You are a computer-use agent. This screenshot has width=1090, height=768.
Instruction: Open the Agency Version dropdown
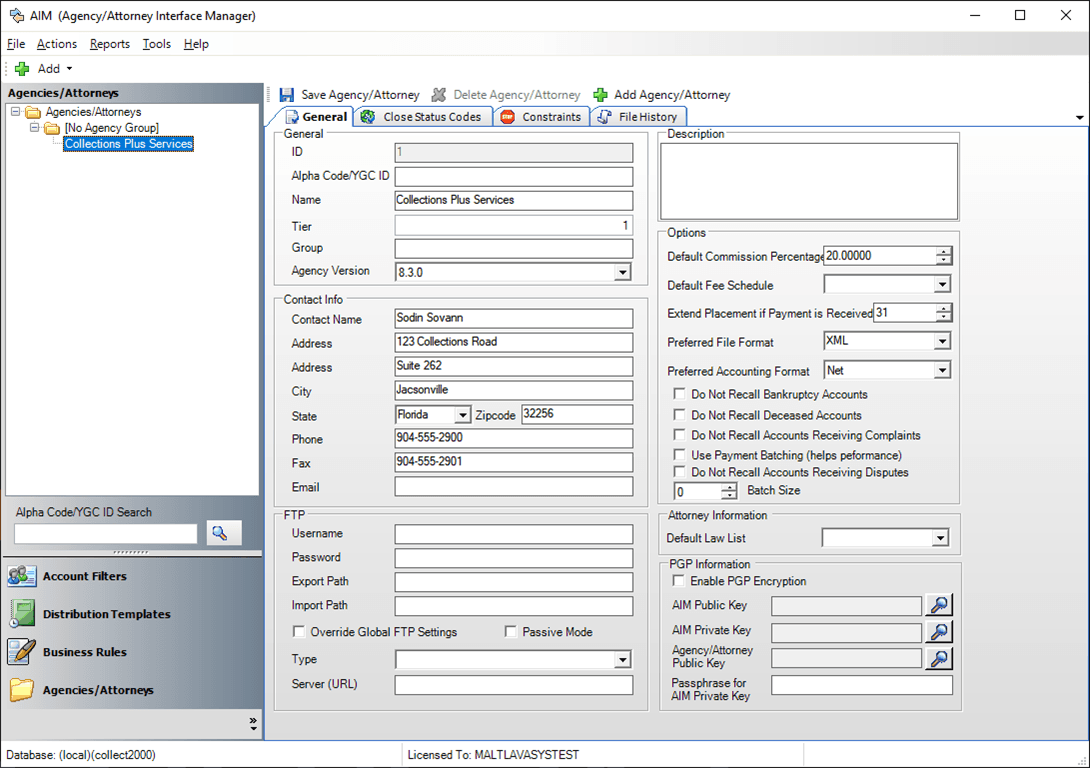click(622, 272)
